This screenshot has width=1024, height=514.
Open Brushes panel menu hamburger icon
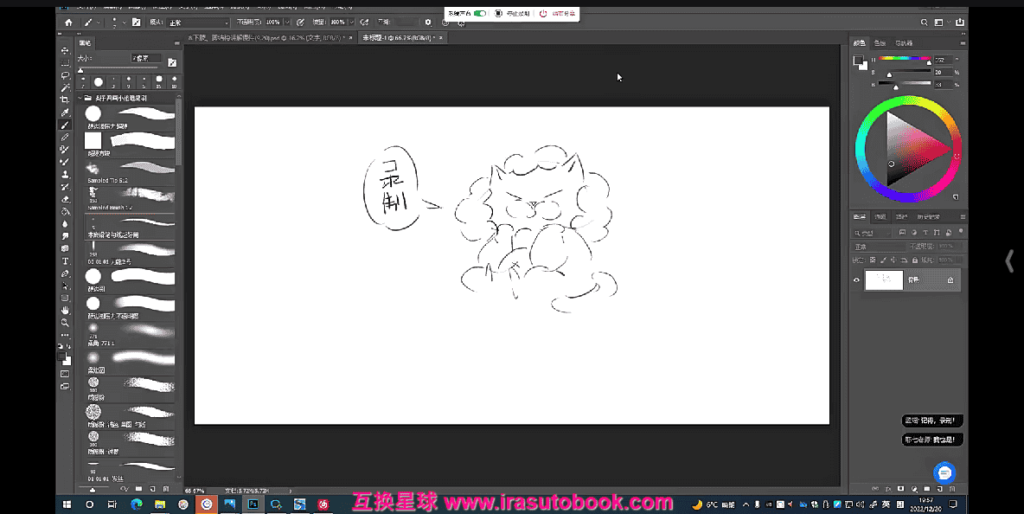click(x=176, y=43)
